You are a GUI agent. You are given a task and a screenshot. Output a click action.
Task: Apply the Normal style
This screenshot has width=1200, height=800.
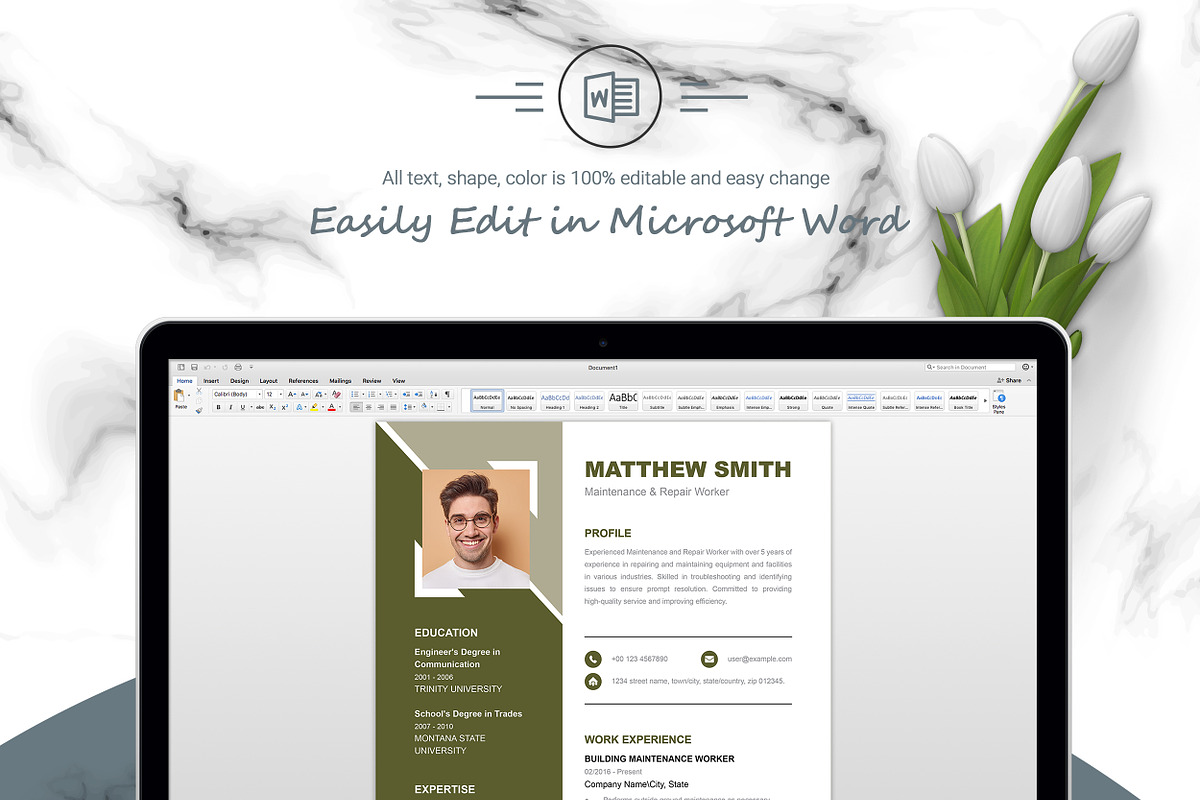coord(487,401)
